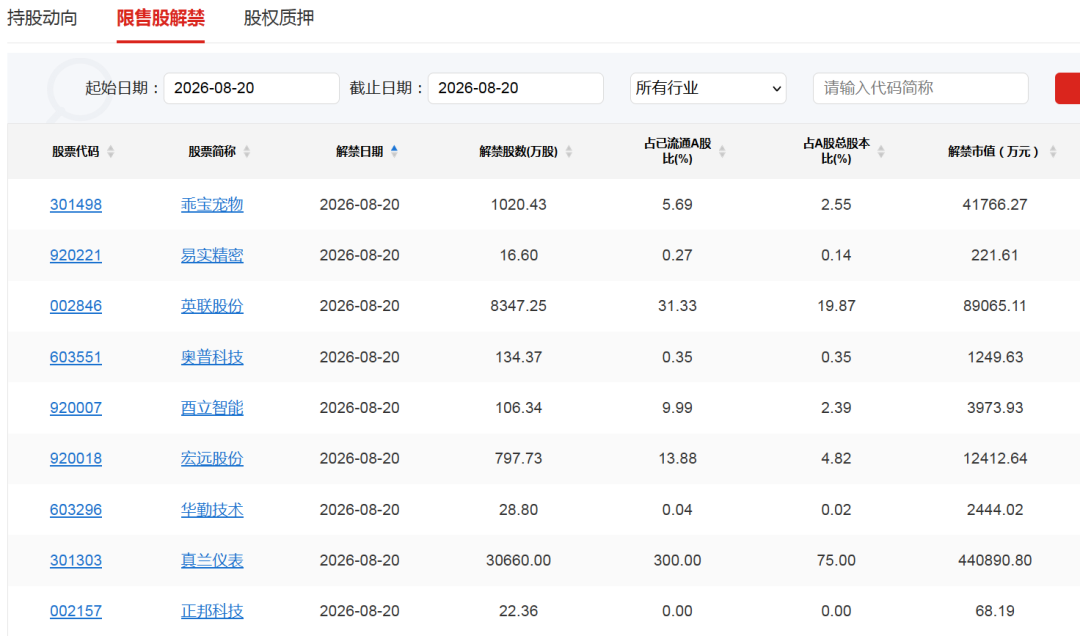Sort by 解禁股数(万股) column arrows
Viewport: 1080px width, 636px height.
569,152
